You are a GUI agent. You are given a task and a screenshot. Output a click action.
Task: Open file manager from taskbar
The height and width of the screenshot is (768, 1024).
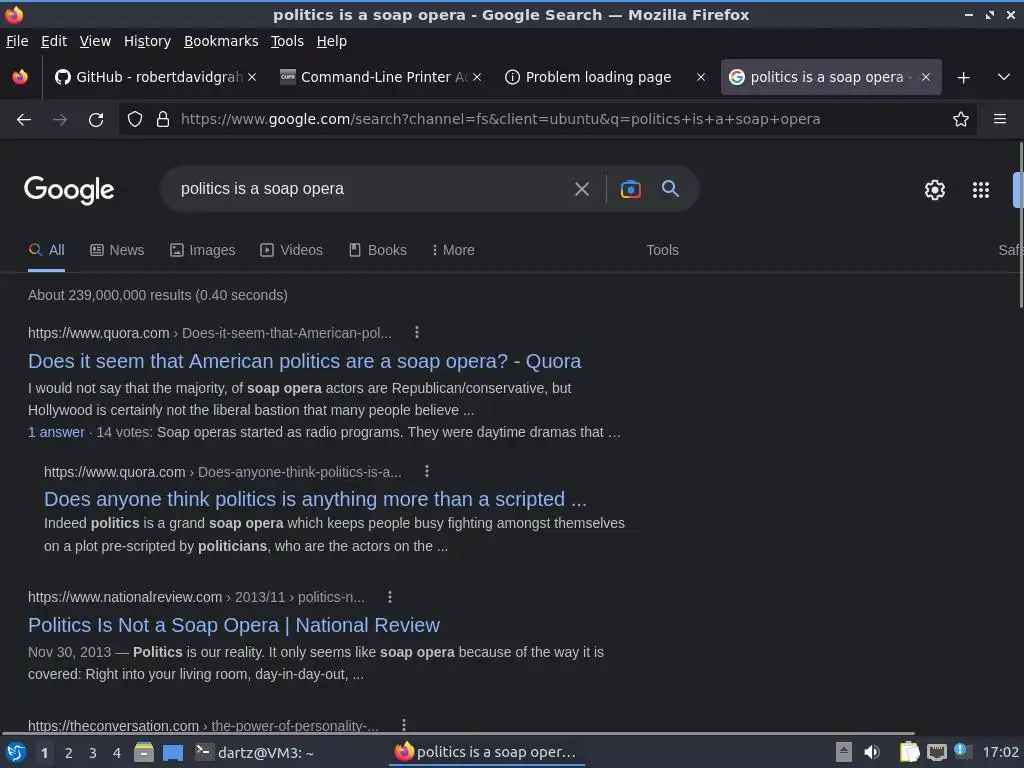pos(144,752)
